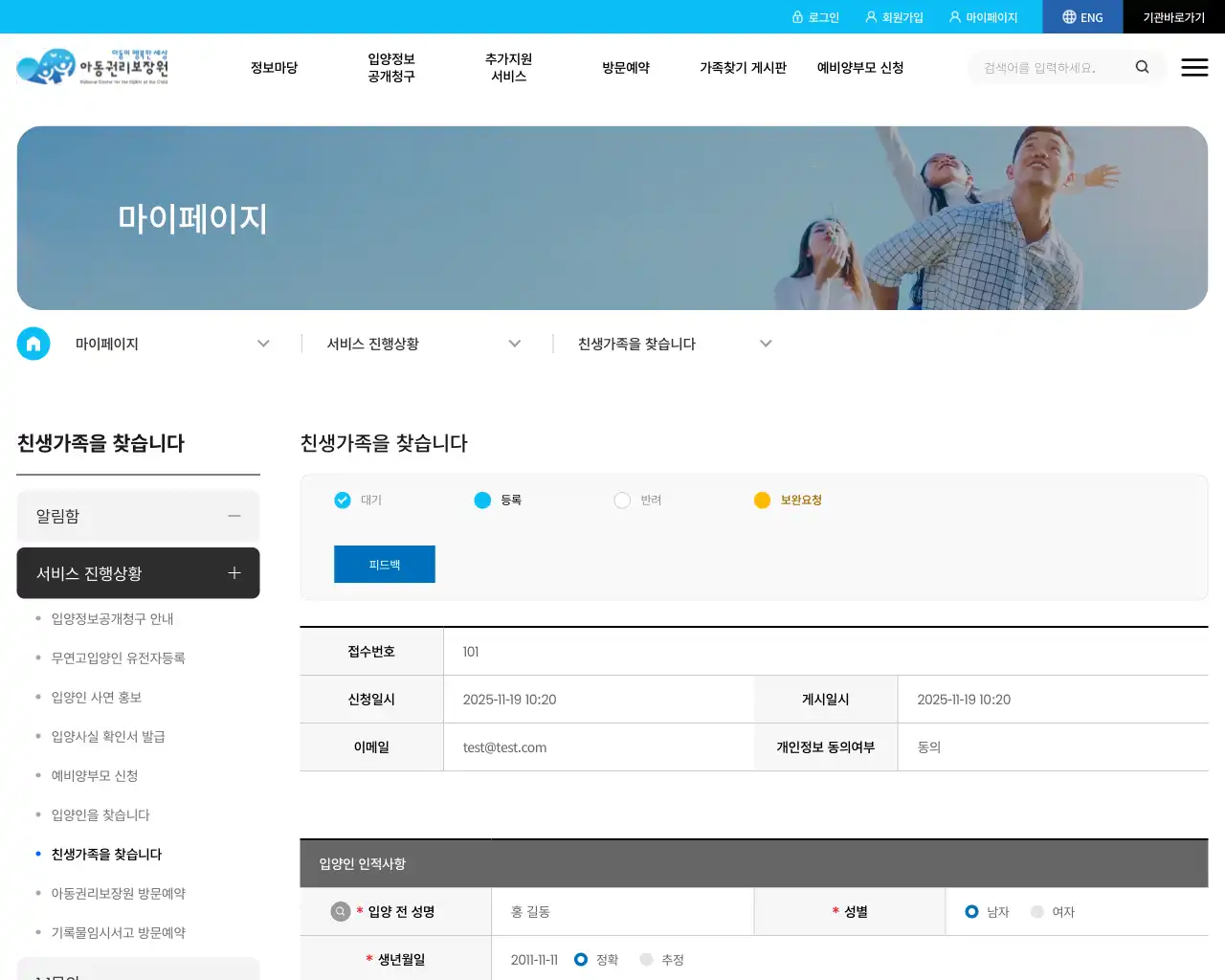The width and height of the screenshot is (1225, 980).
Task: Click the 피드백 button
Action: (384, 564)
